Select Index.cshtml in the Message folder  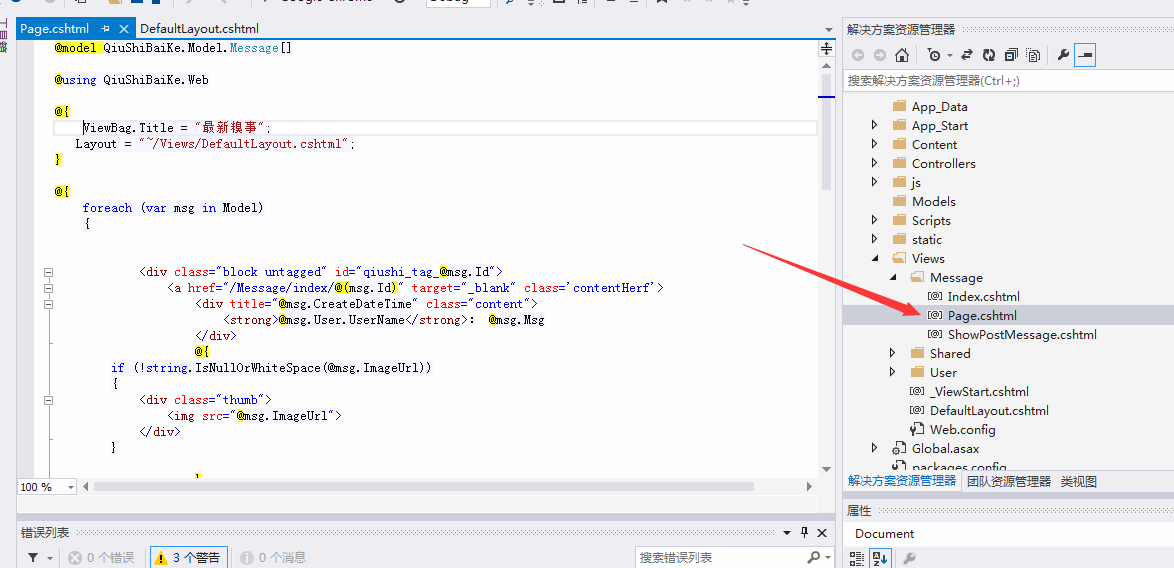(983, 296)
